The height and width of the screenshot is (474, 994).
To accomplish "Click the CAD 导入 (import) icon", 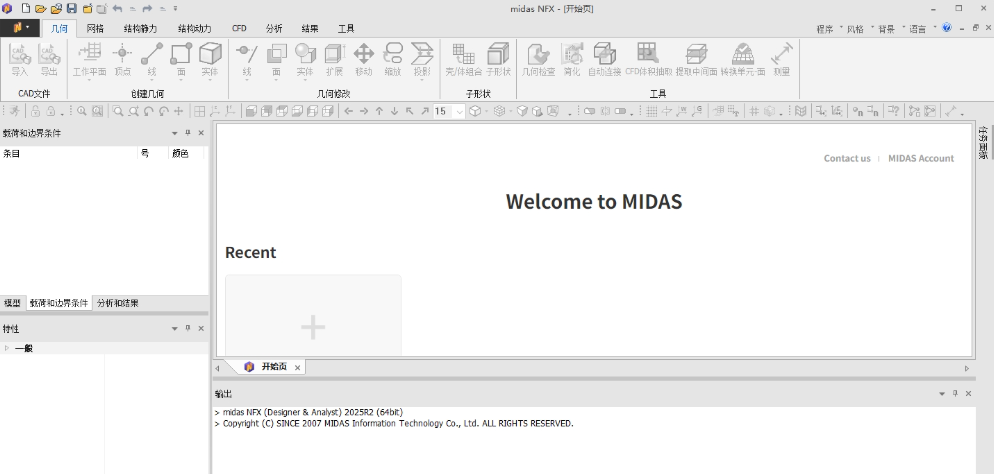I will click(x=20, y=60).
